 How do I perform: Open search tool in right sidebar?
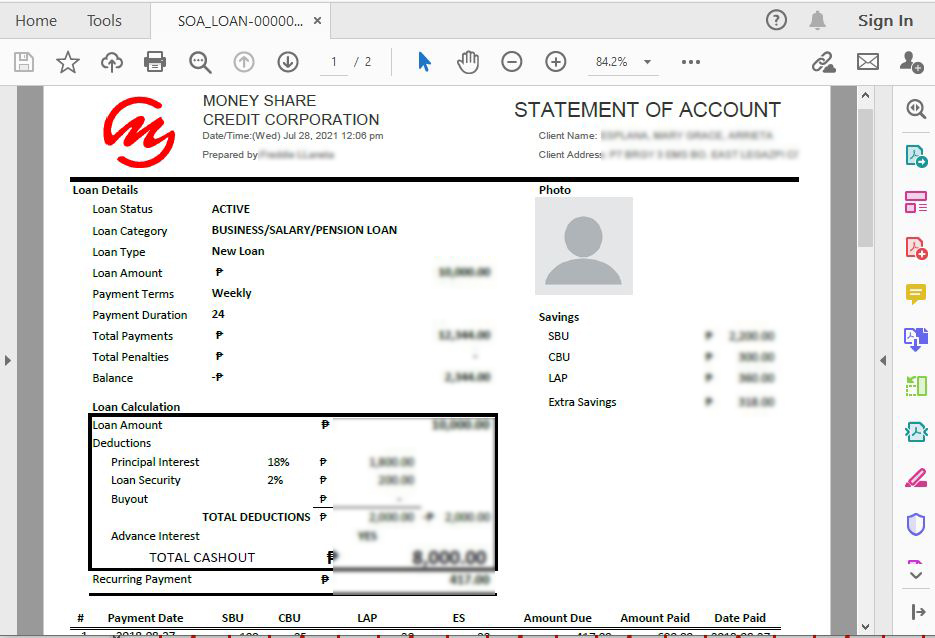click(x=916, y=109)
